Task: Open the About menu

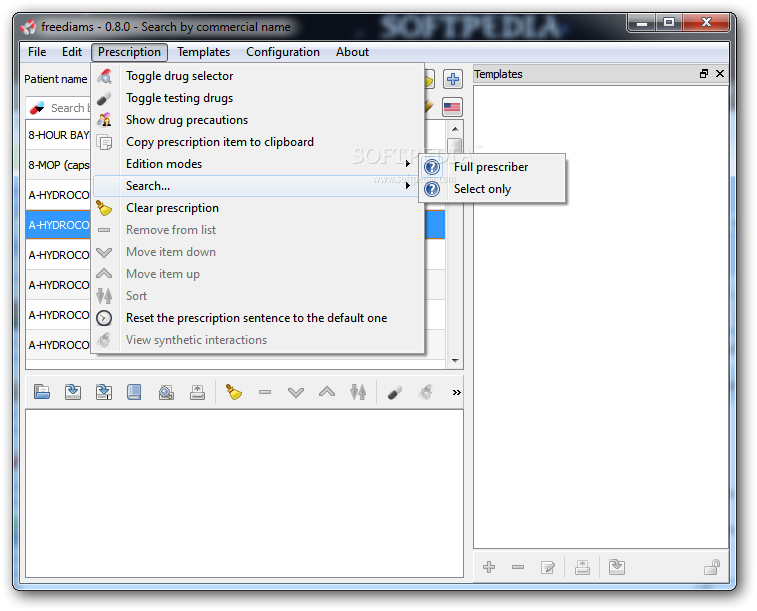Action: click(352, 52)
